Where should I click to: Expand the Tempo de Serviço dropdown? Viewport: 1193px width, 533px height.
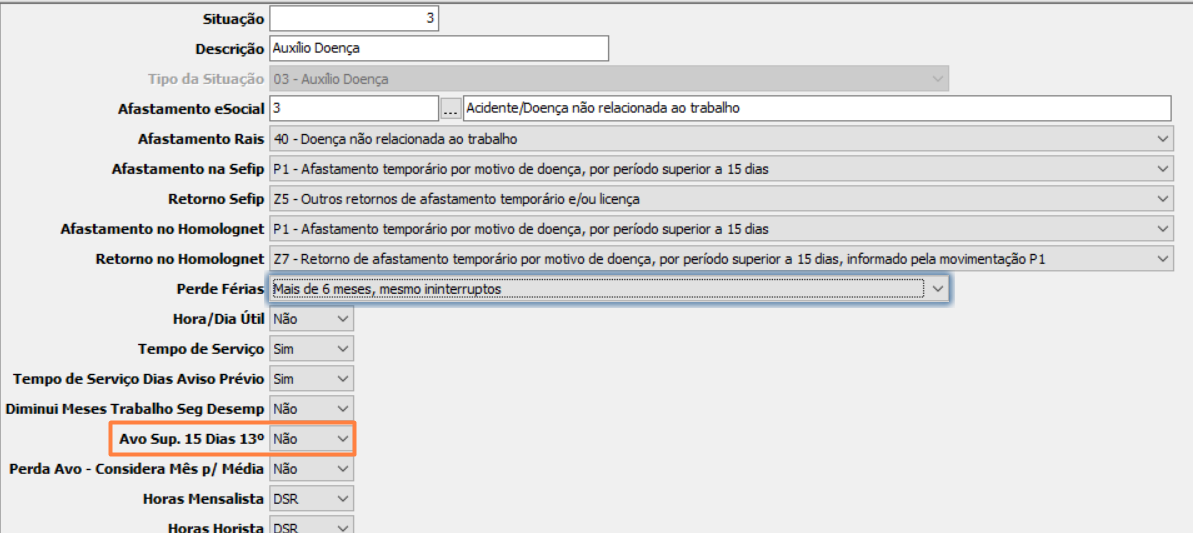click(311, 349)
